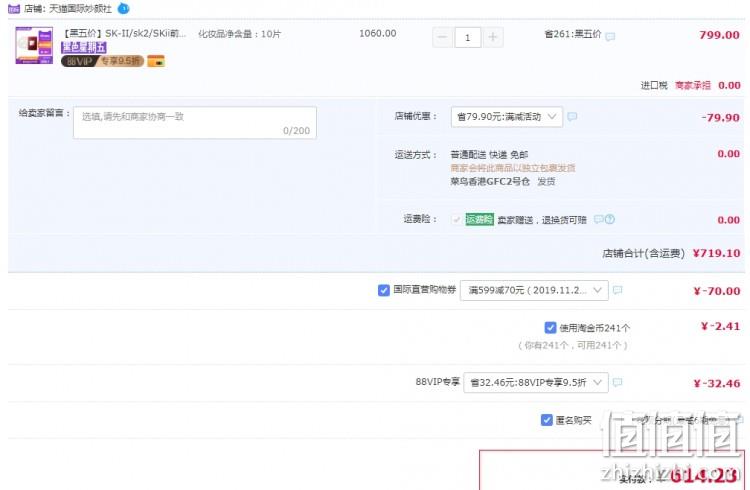Screen dimensions: 750x490
Task: Click the 799.00 item price
Action: [x=719, y=35]
